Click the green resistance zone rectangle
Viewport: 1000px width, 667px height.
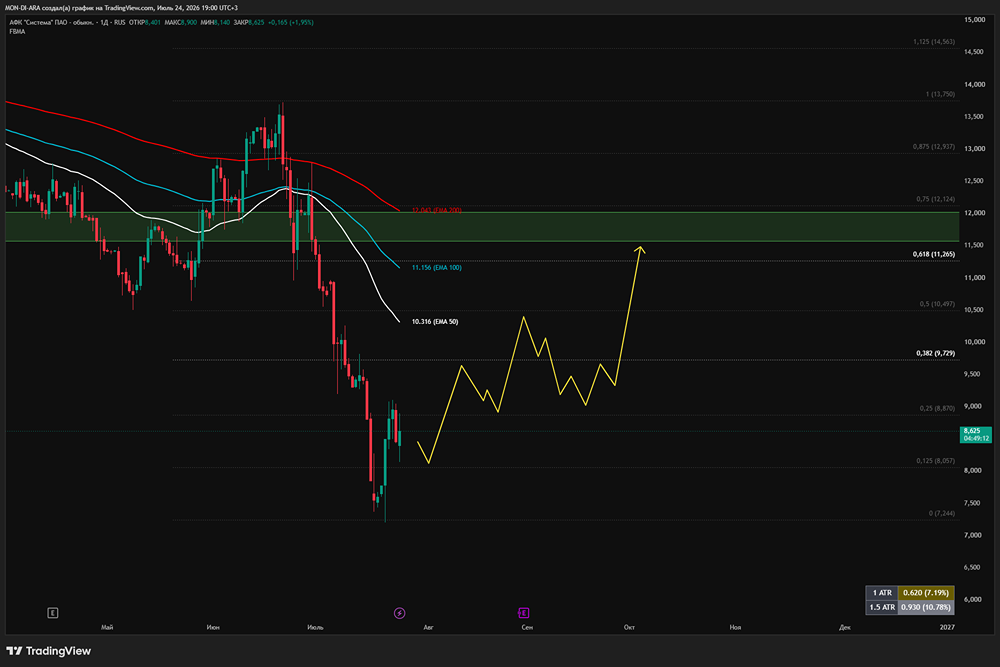pyautogui.click(x=482, y=226)
